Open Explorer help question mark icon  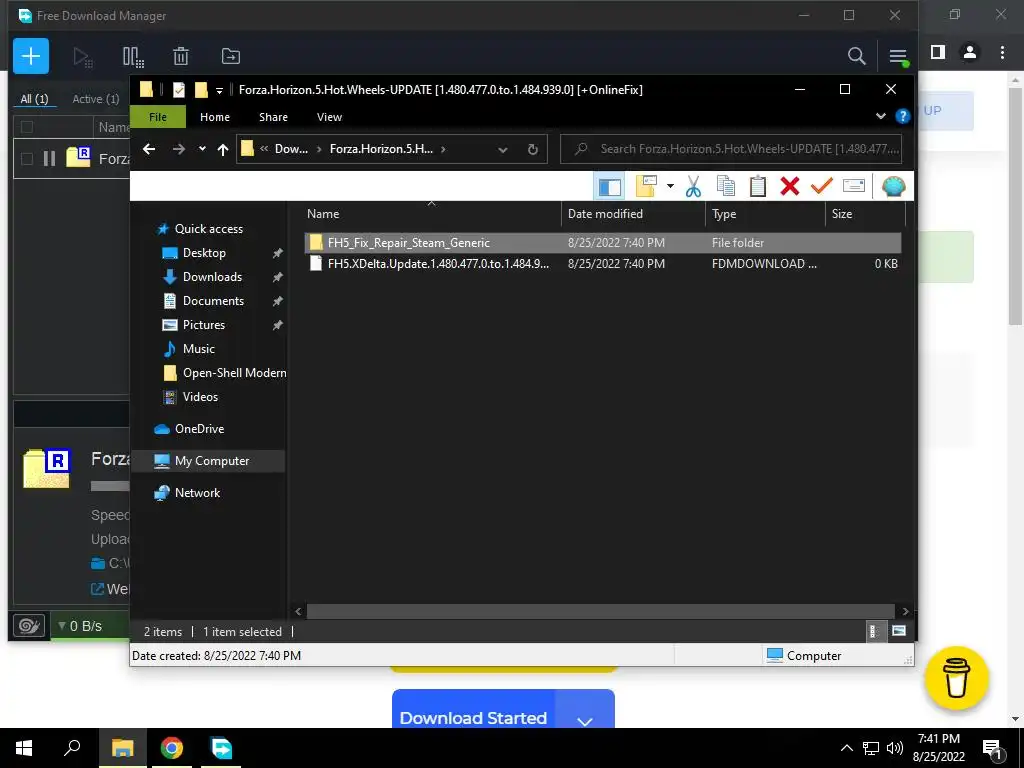tap(903, 116)
